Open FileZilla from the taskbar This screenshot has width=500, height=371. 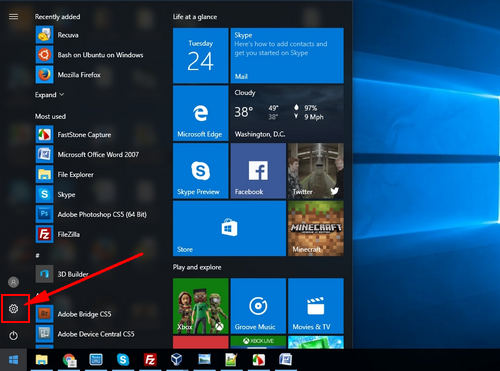point(150,360)
